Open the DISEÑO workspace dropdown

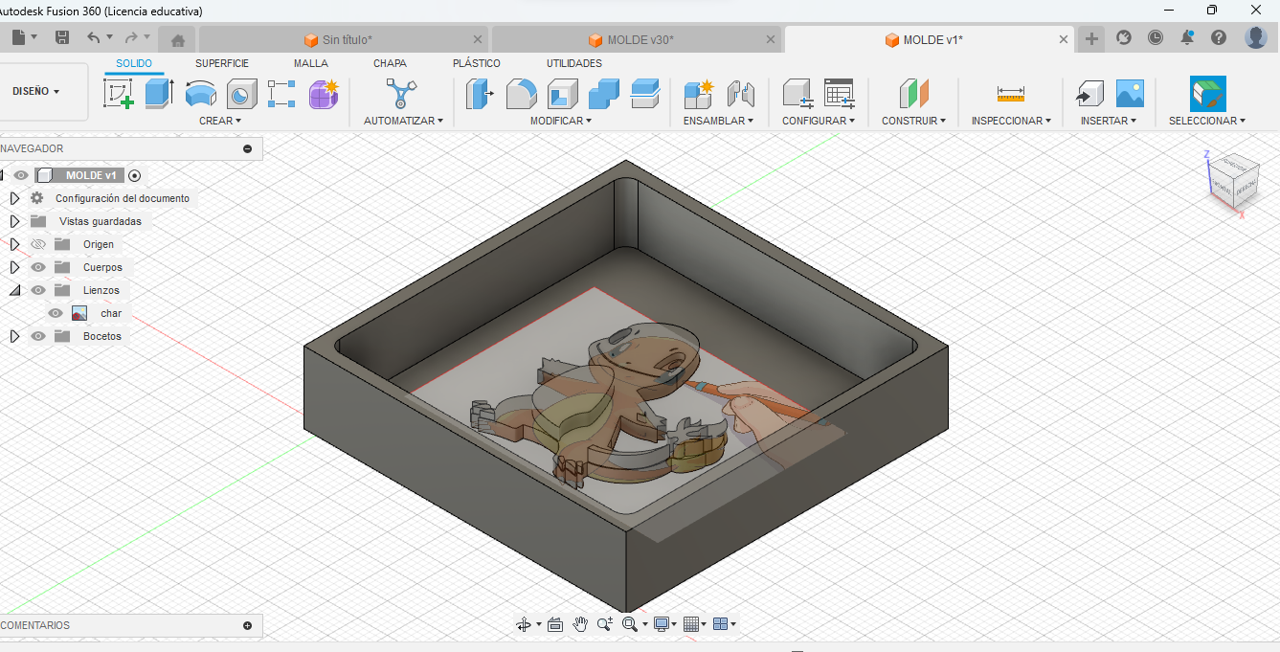point(36,91)
